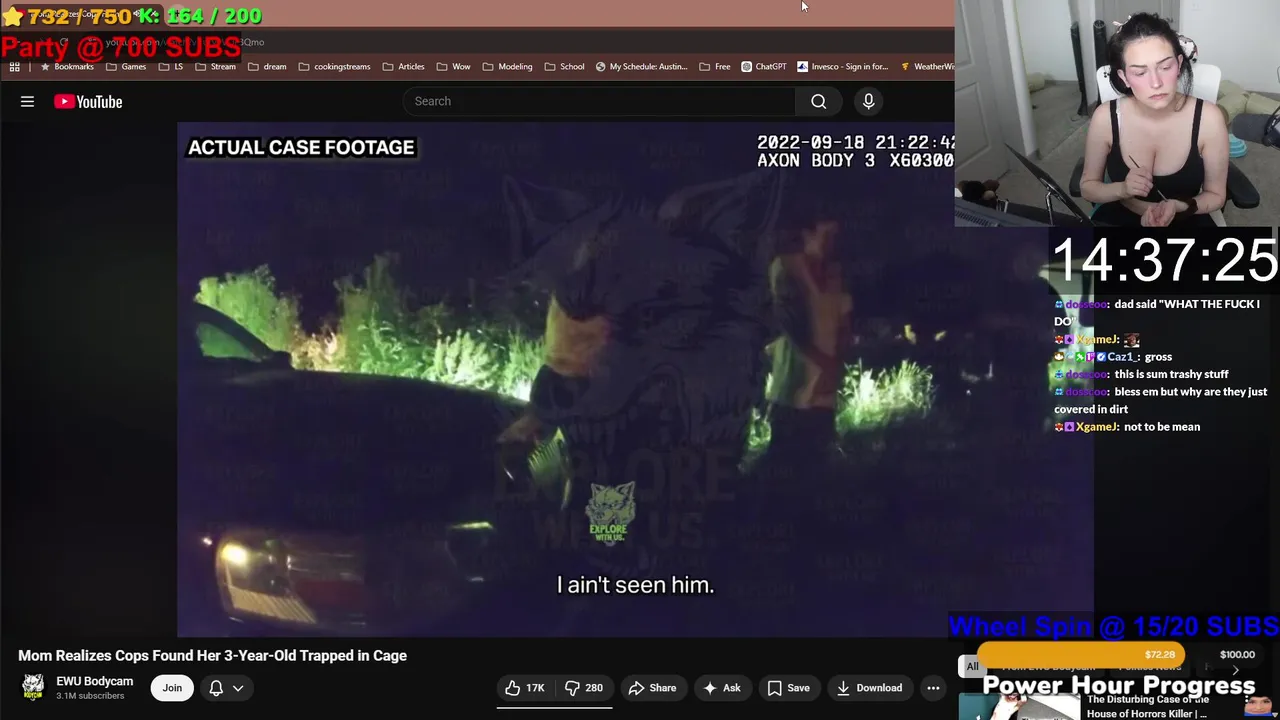1280x720 pixels.
Task: Click the Explore With Us watermark logo
Action: pos(610,514)
